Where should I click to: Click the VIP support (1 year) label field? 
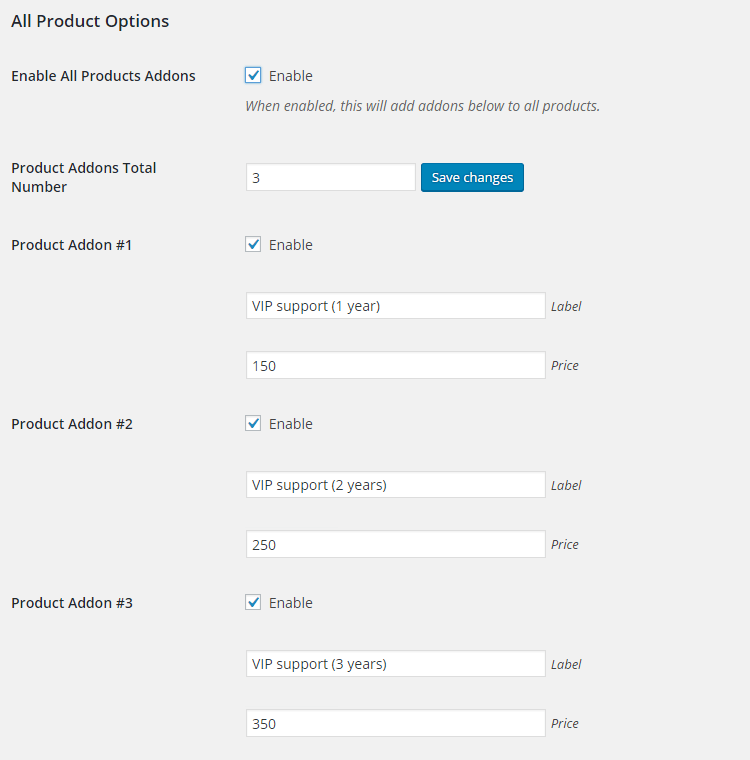(x=395, y=306)
